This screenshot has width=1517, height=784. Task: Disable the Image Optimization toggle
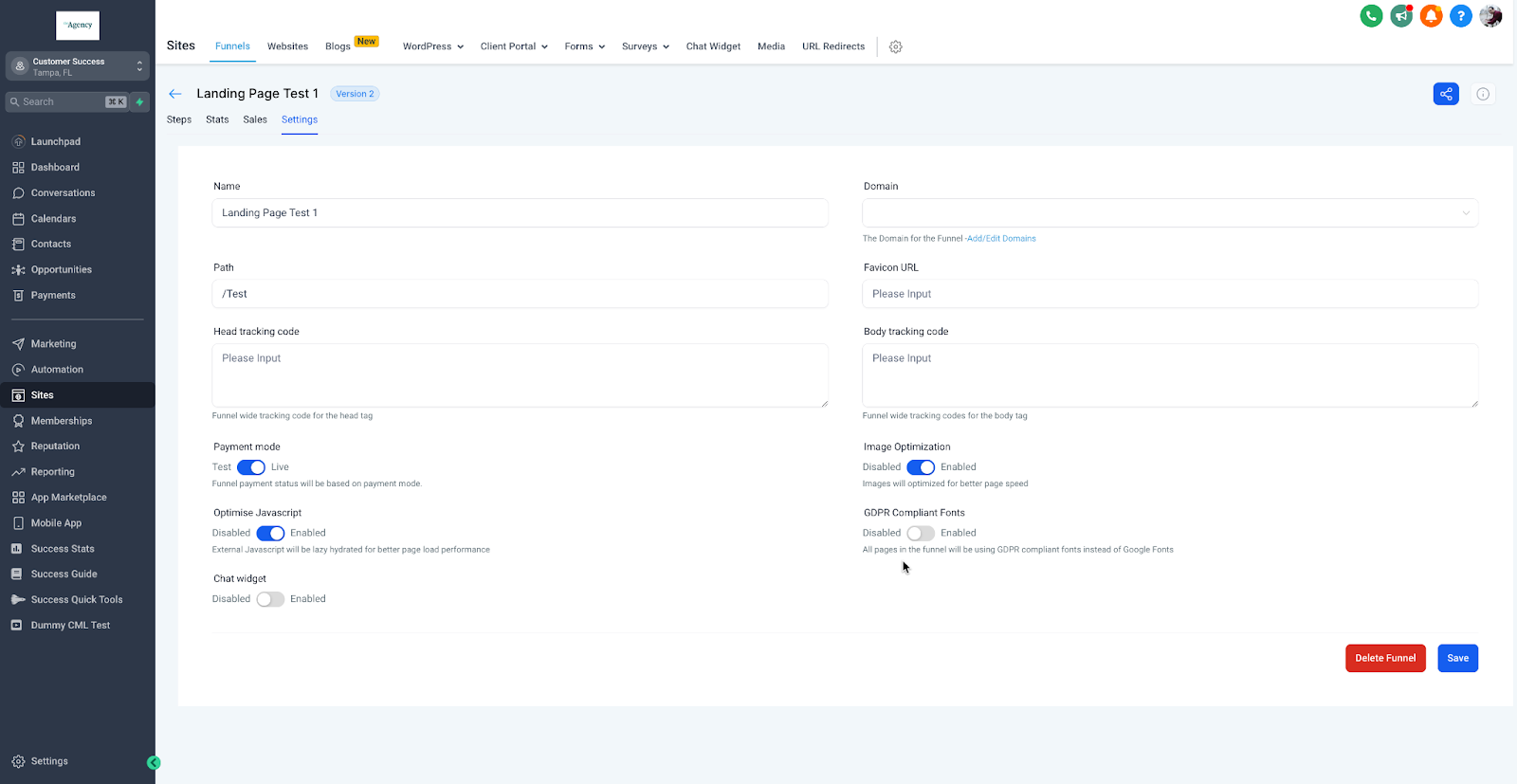click(x=920, y=467)
